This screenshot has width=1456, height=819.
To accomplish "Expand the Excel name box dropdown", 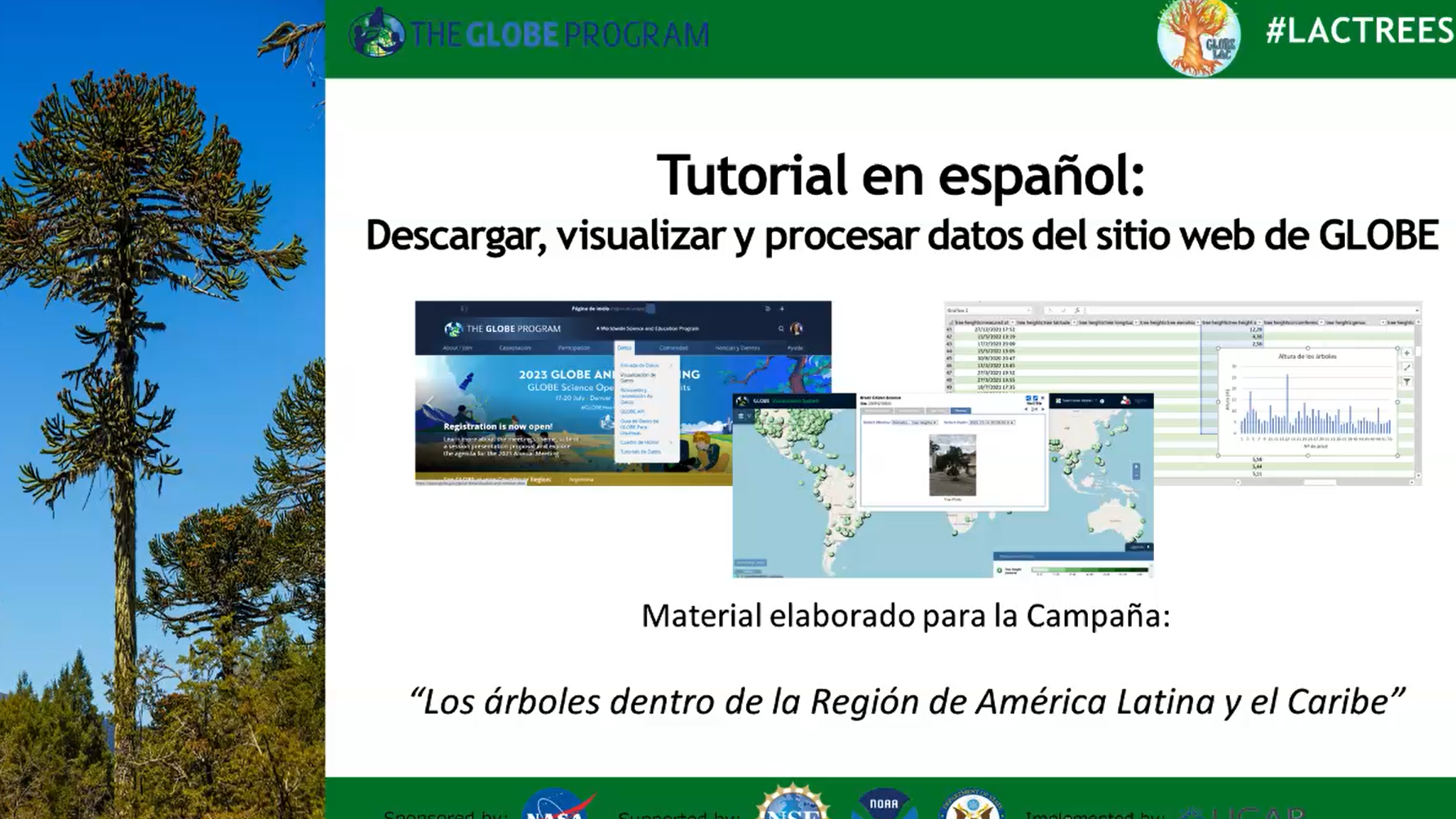I will [x=1028, y=311].
